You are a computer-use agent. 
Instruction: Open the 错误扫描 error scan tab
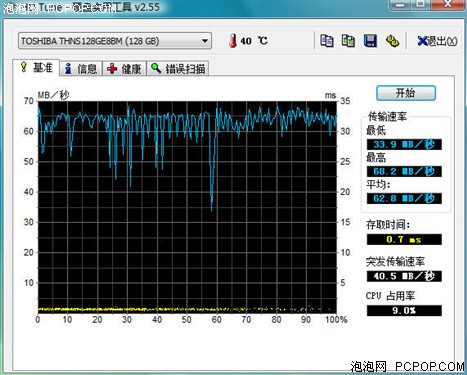(178, 69)
